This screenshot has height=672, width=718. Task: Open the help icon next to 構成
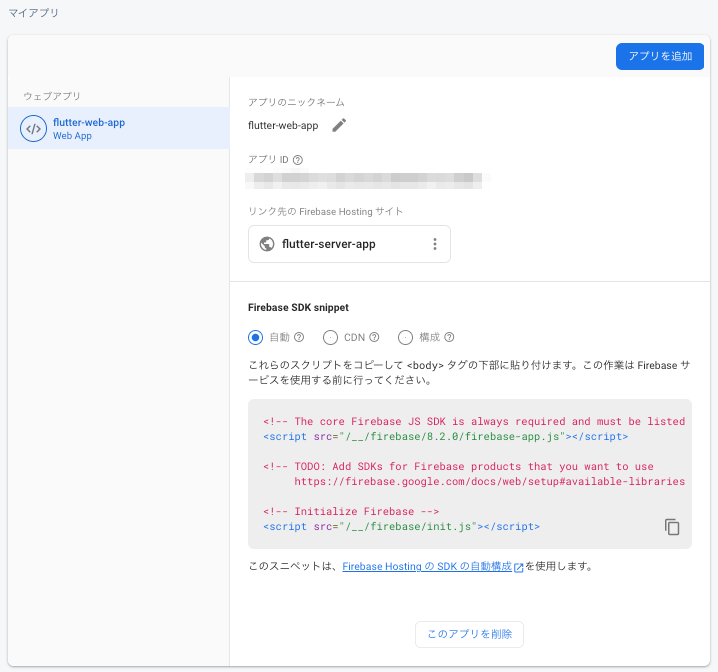(449, 337)
